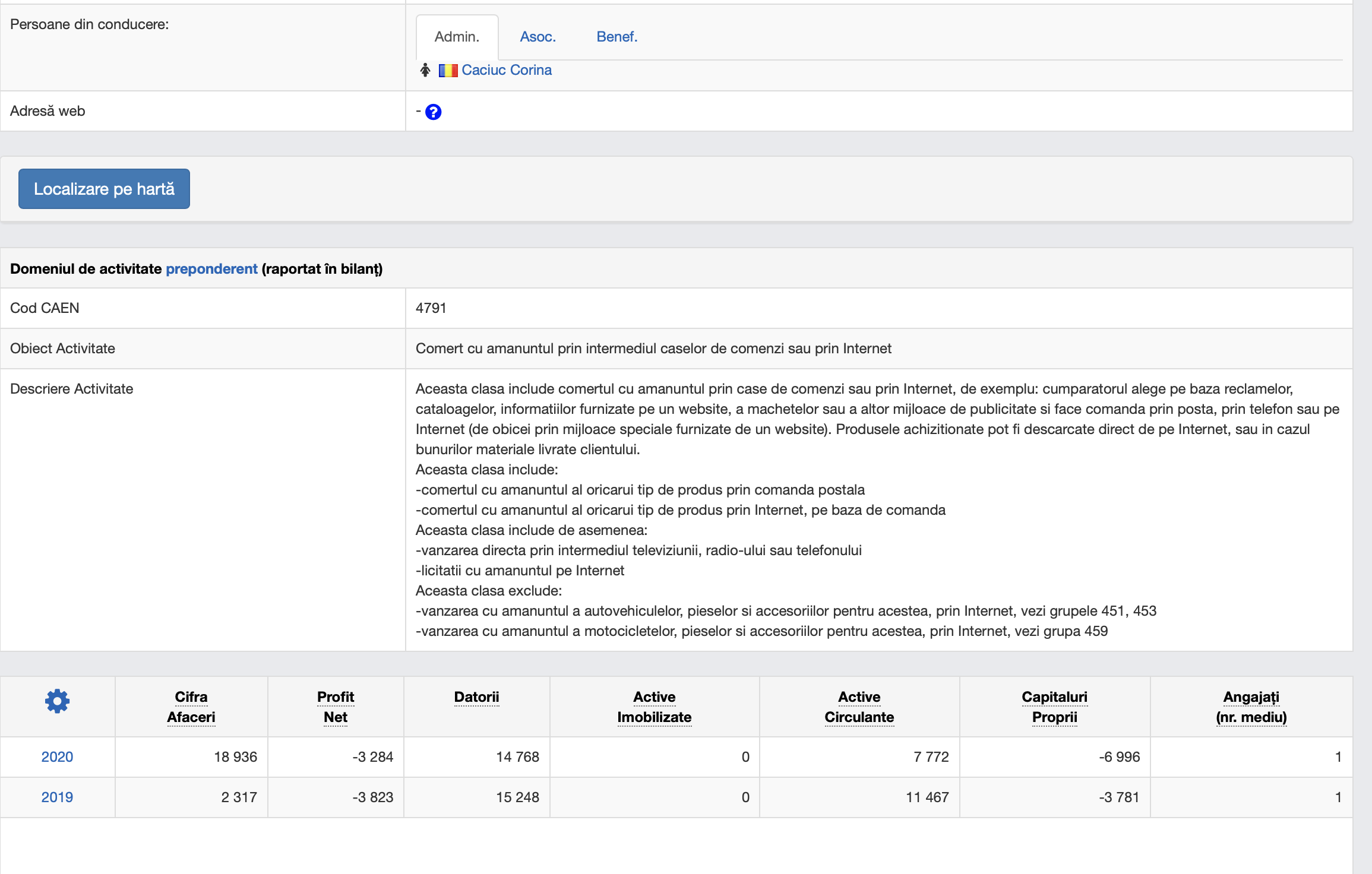This screenshot has height=874, width=1372.
Task: Click the blue question mark help icon
Action: coord(434,112)
